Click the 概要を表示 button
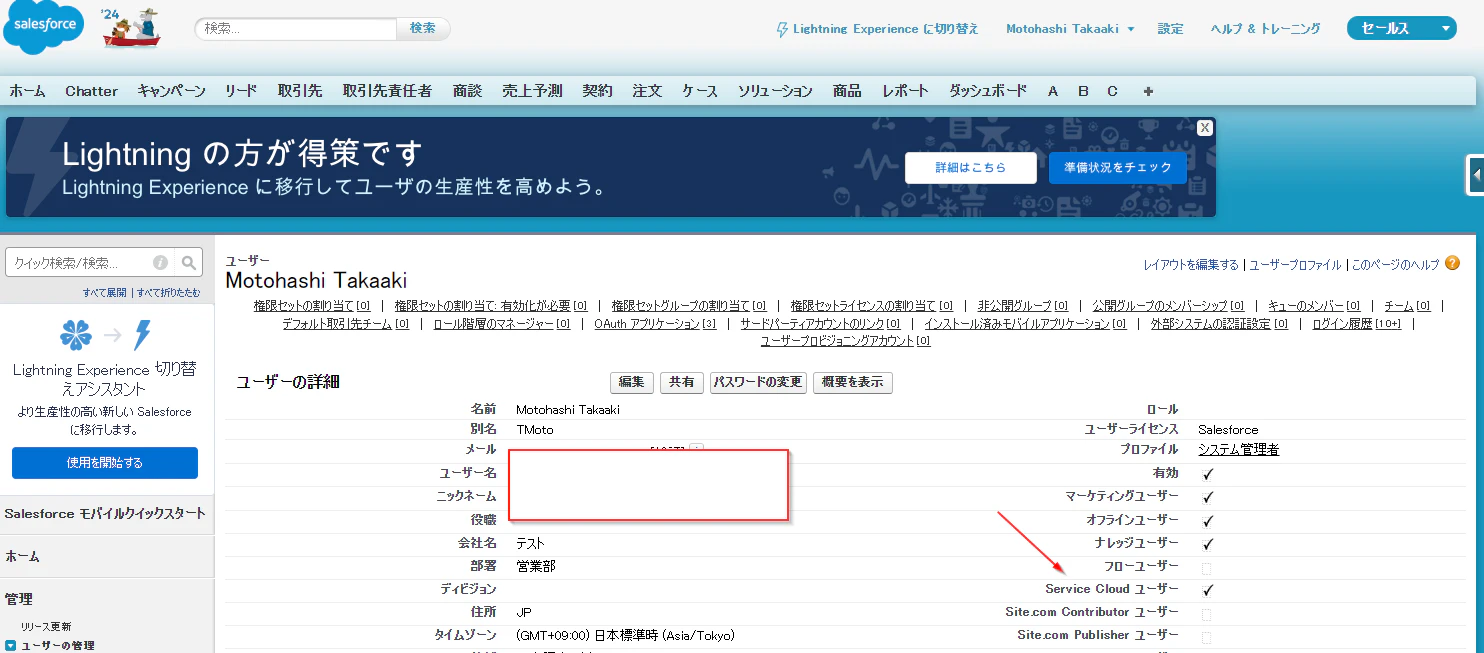Viewport: 1484px width, 653px height. pyautogui.click(x=853, y=382)
